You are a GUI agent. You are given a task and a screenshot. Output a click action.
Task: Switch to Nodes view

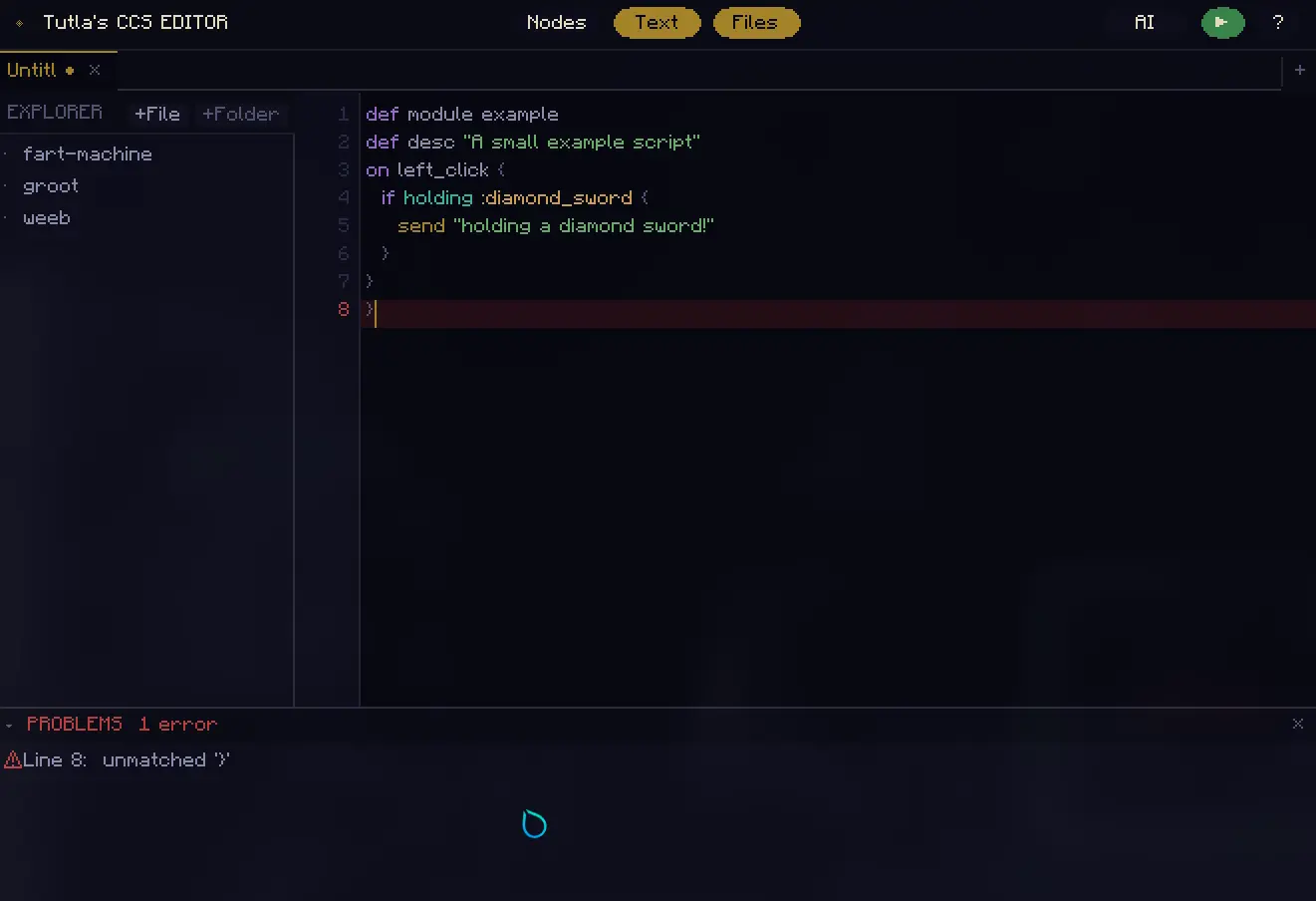point(556,22)
